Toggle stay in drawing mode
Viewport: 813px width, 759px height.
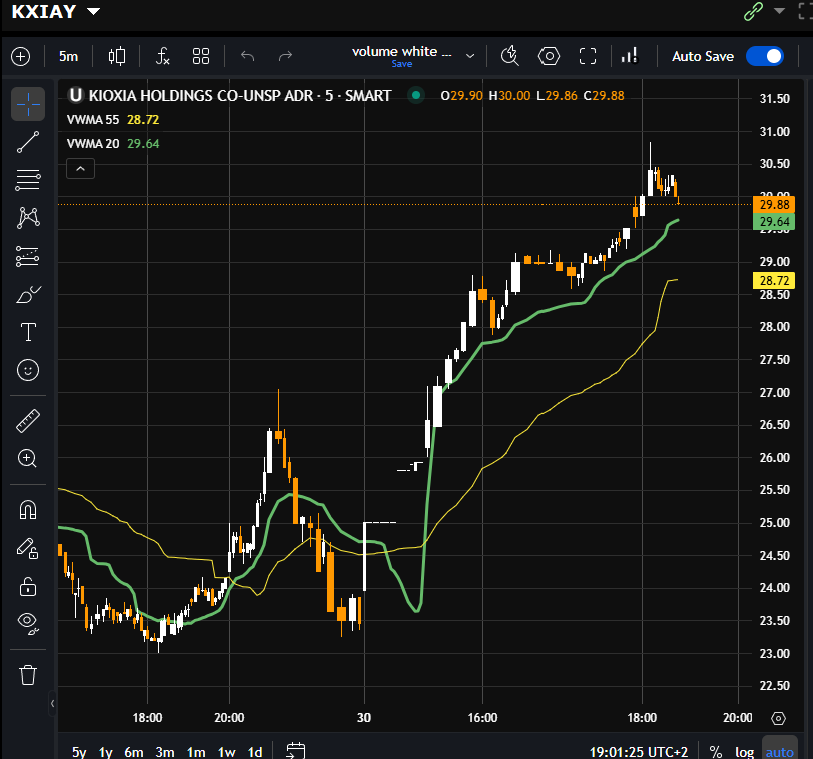(28, 549)
